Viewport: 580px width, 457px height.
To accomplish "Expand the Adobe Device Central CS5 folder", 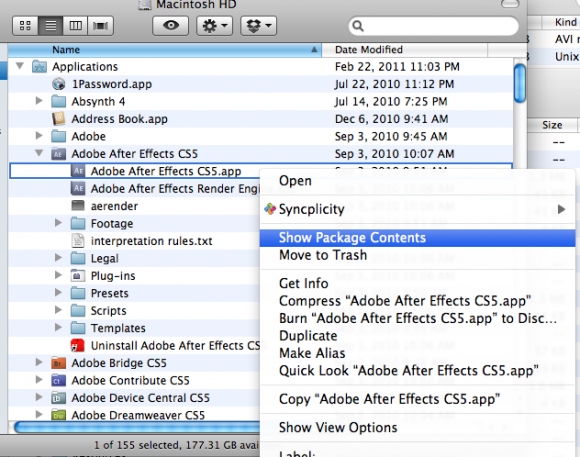I will [39, 397].
